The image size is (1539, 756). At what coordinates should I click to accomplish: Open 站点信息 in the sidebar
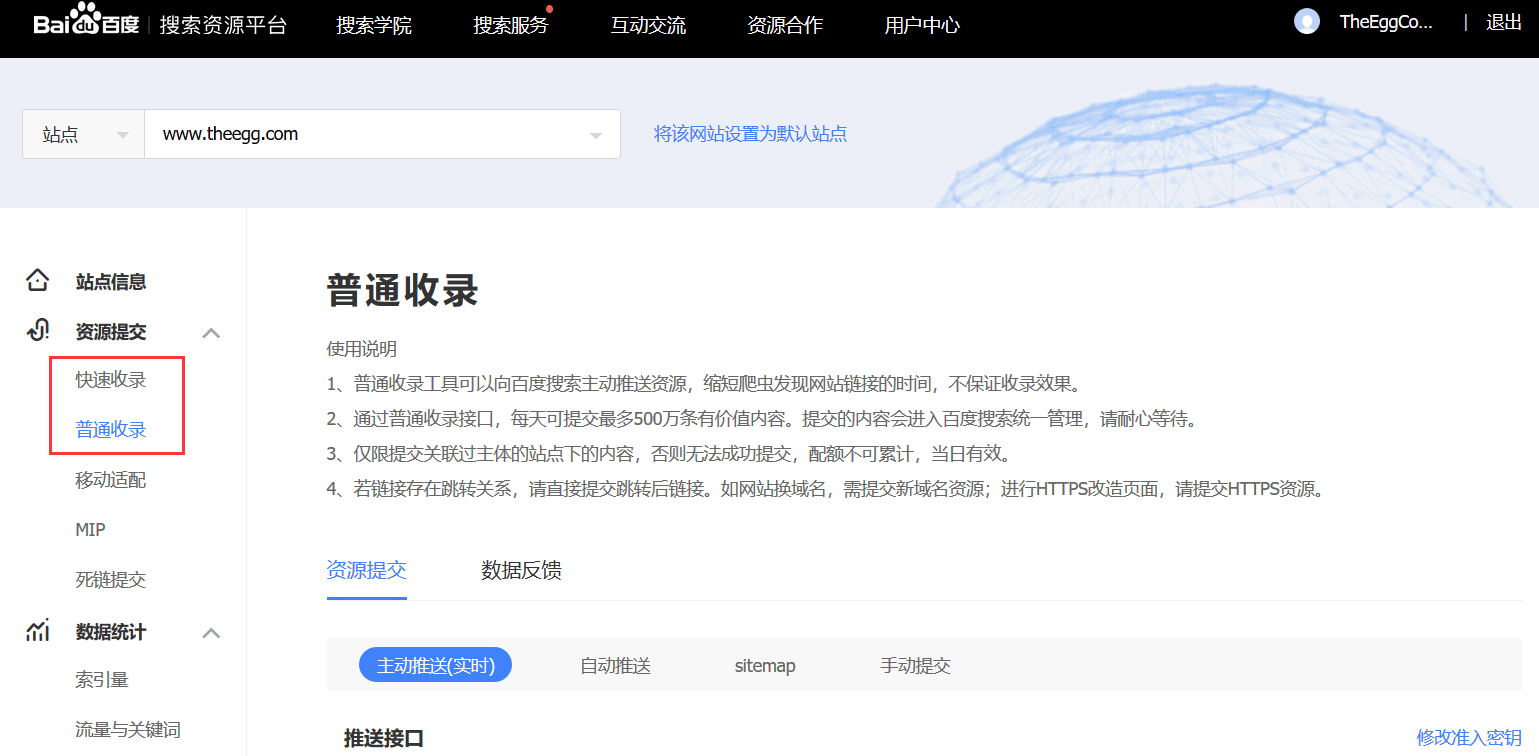[111, 282]
